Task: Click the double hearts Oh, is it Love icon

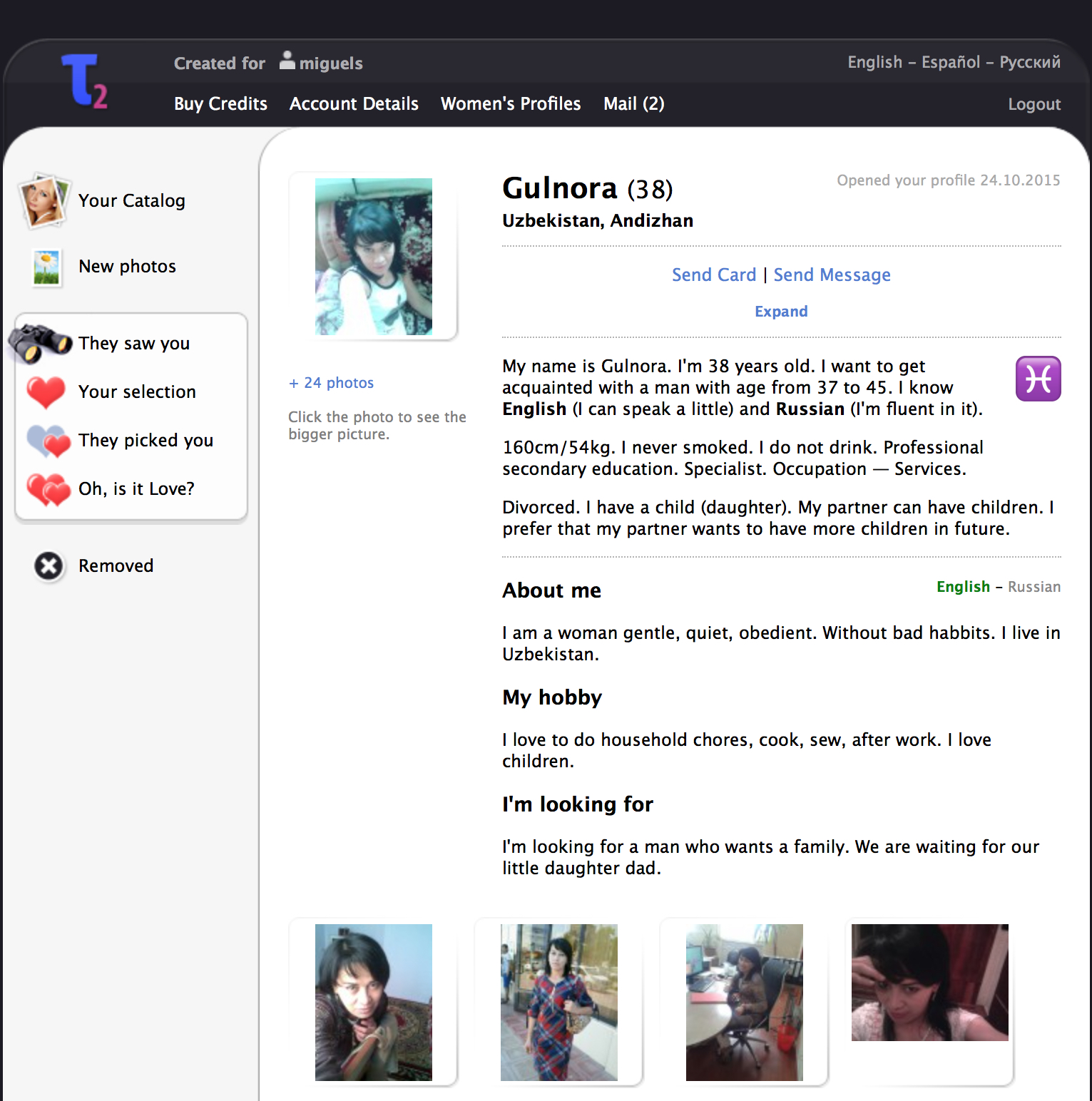Action: (49, 489)
